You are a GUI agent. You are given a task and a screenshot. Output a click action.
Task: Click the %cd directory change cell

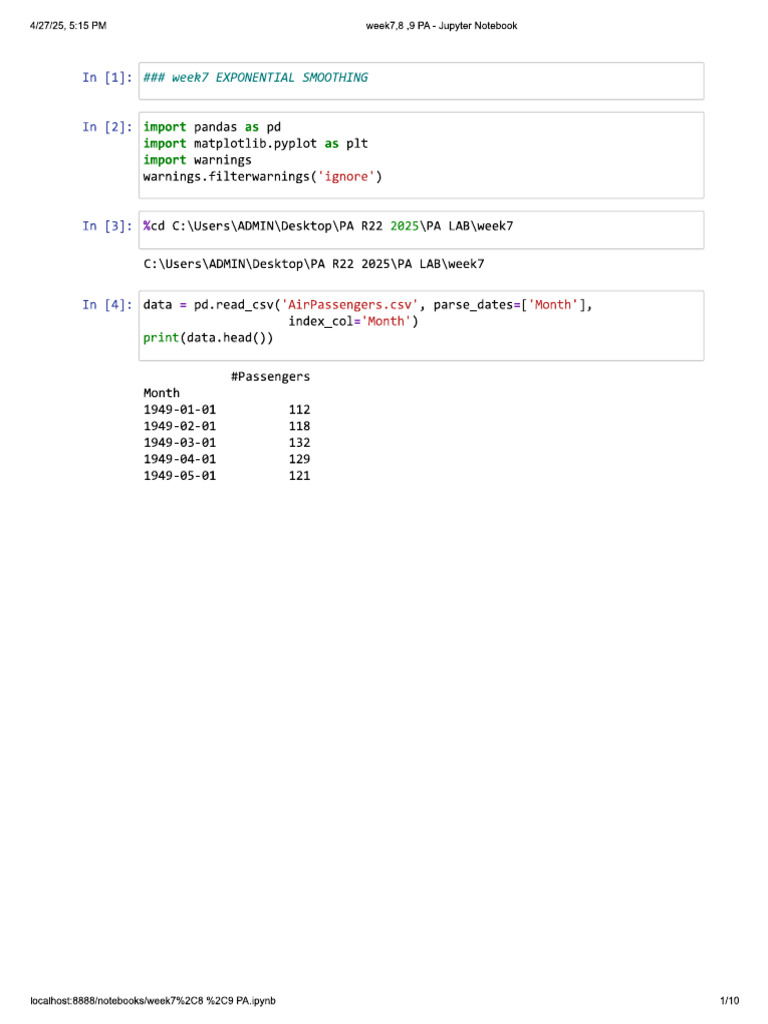421,230
